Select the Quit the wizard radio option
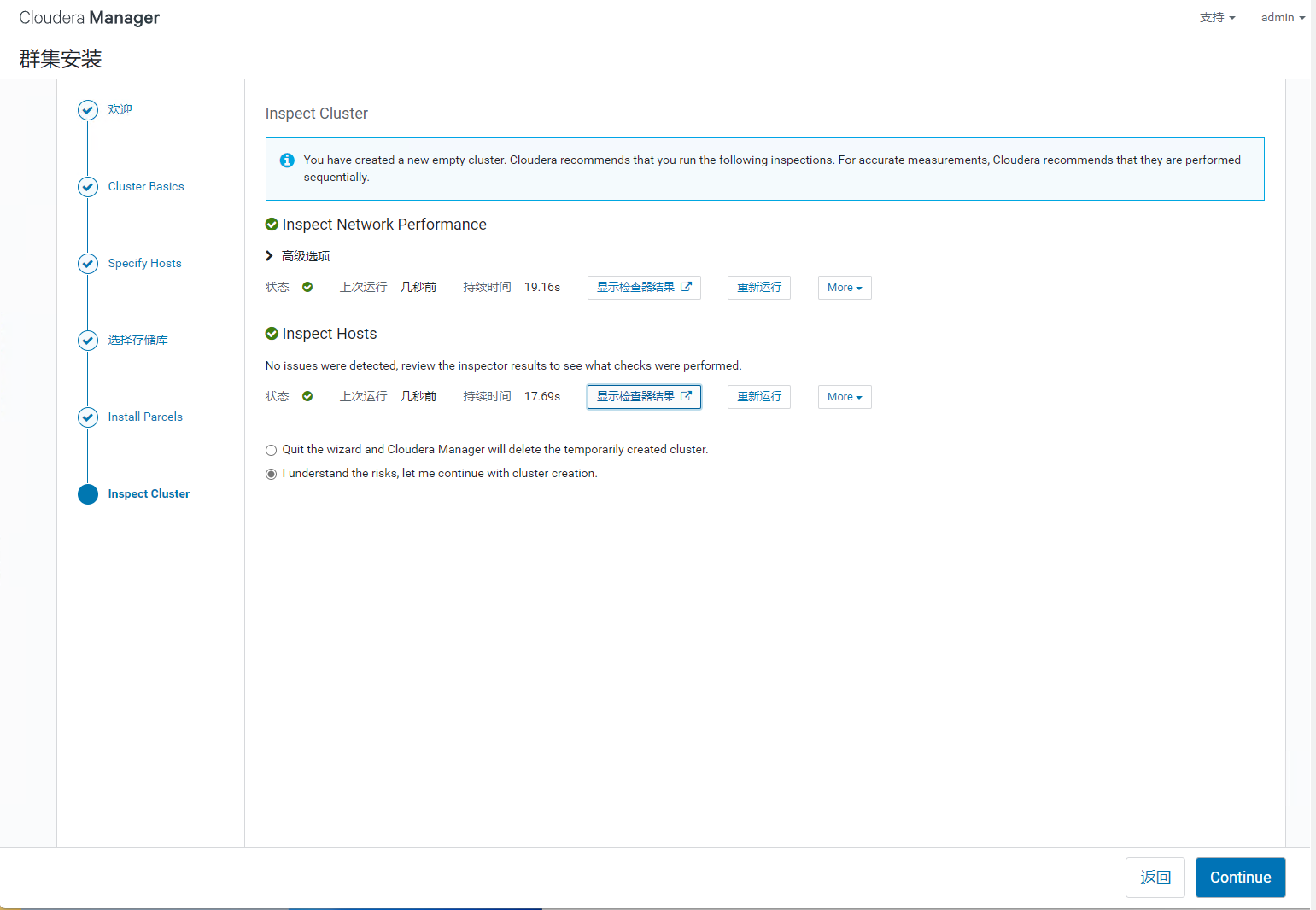The height and width of the screenshot is (910, 1316). 271,450
